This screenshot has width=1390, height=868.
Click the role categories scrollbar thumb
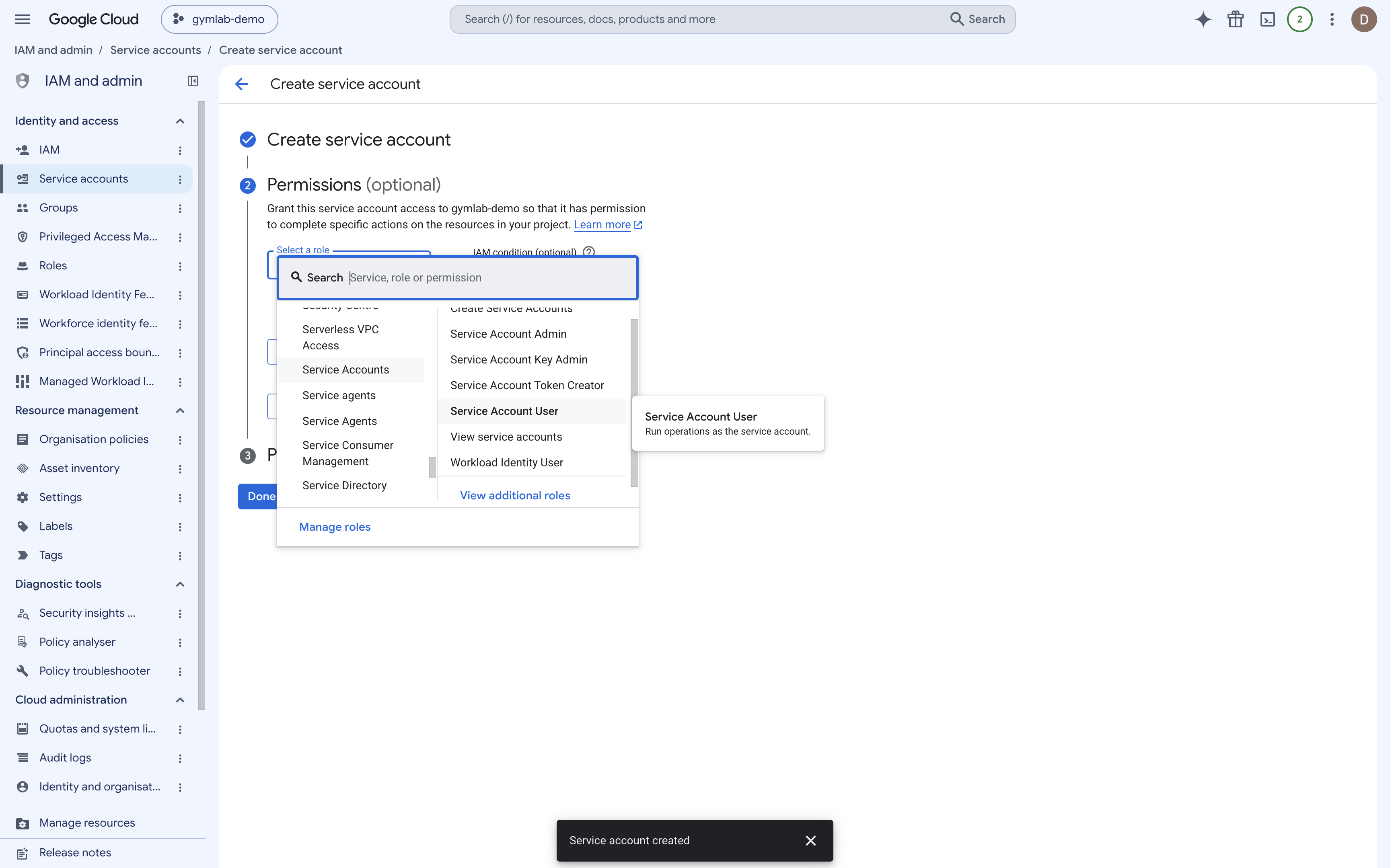pyautogui.click(x=432, y=467)
